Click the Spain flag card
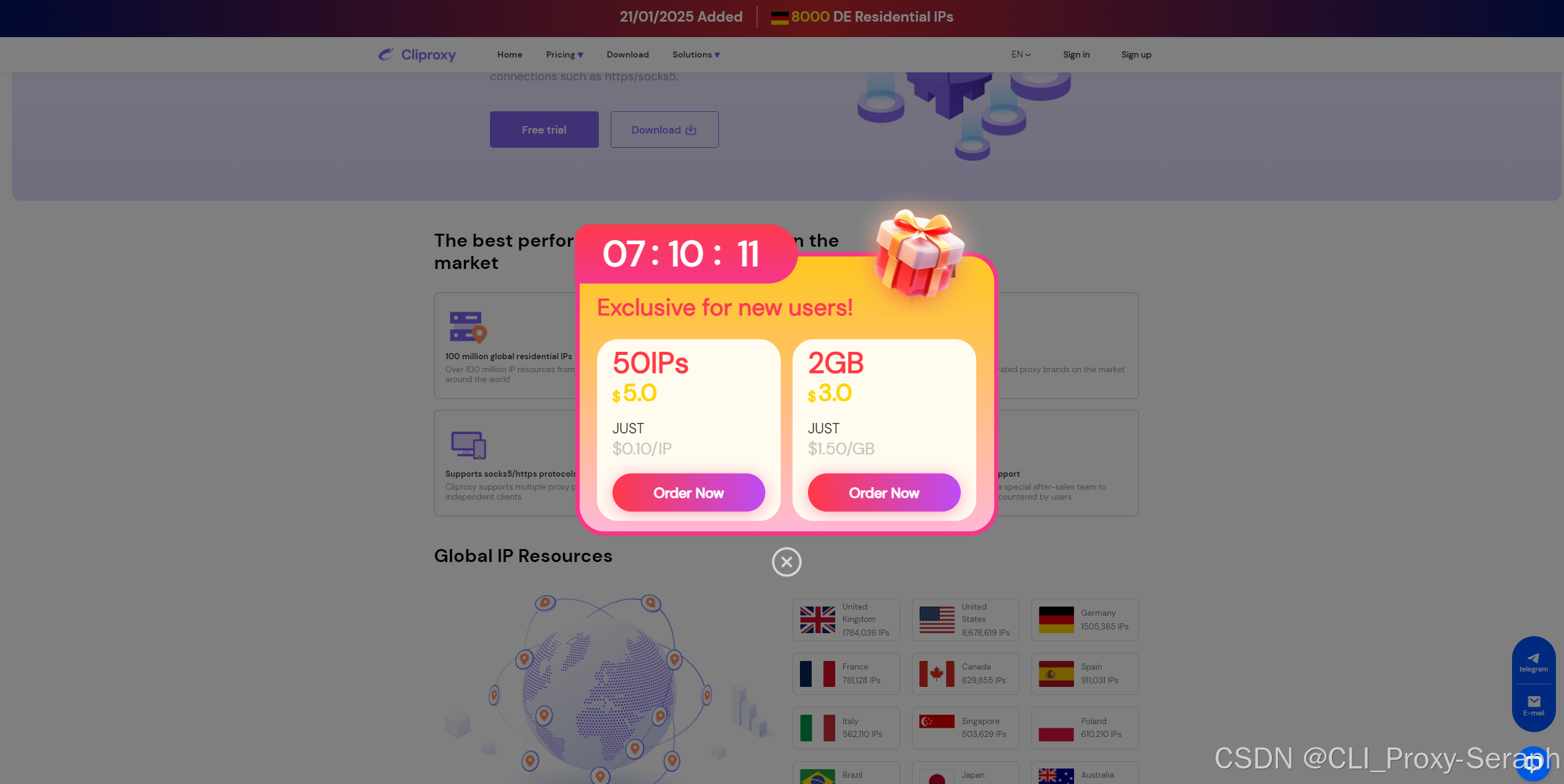This screenshot has width=1564, height=784. pos(1085,674)
